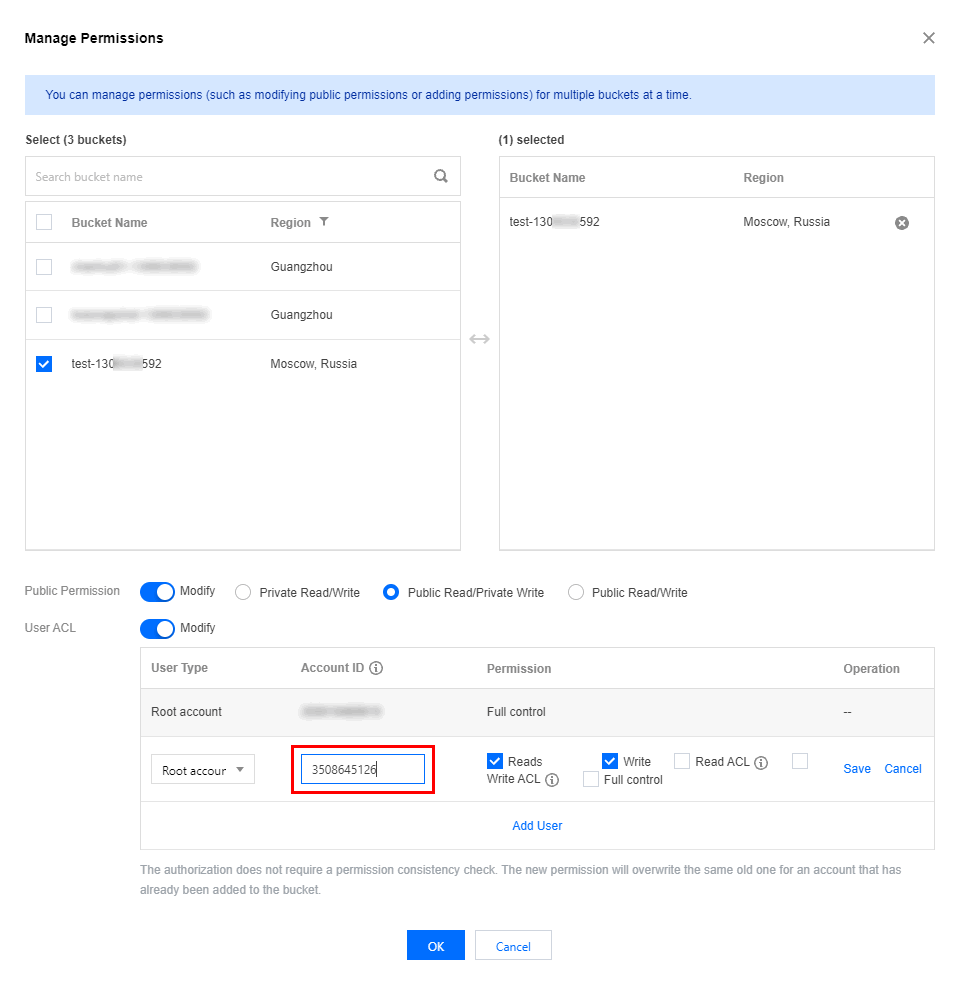Save the new ACL user row

(857, 769)
